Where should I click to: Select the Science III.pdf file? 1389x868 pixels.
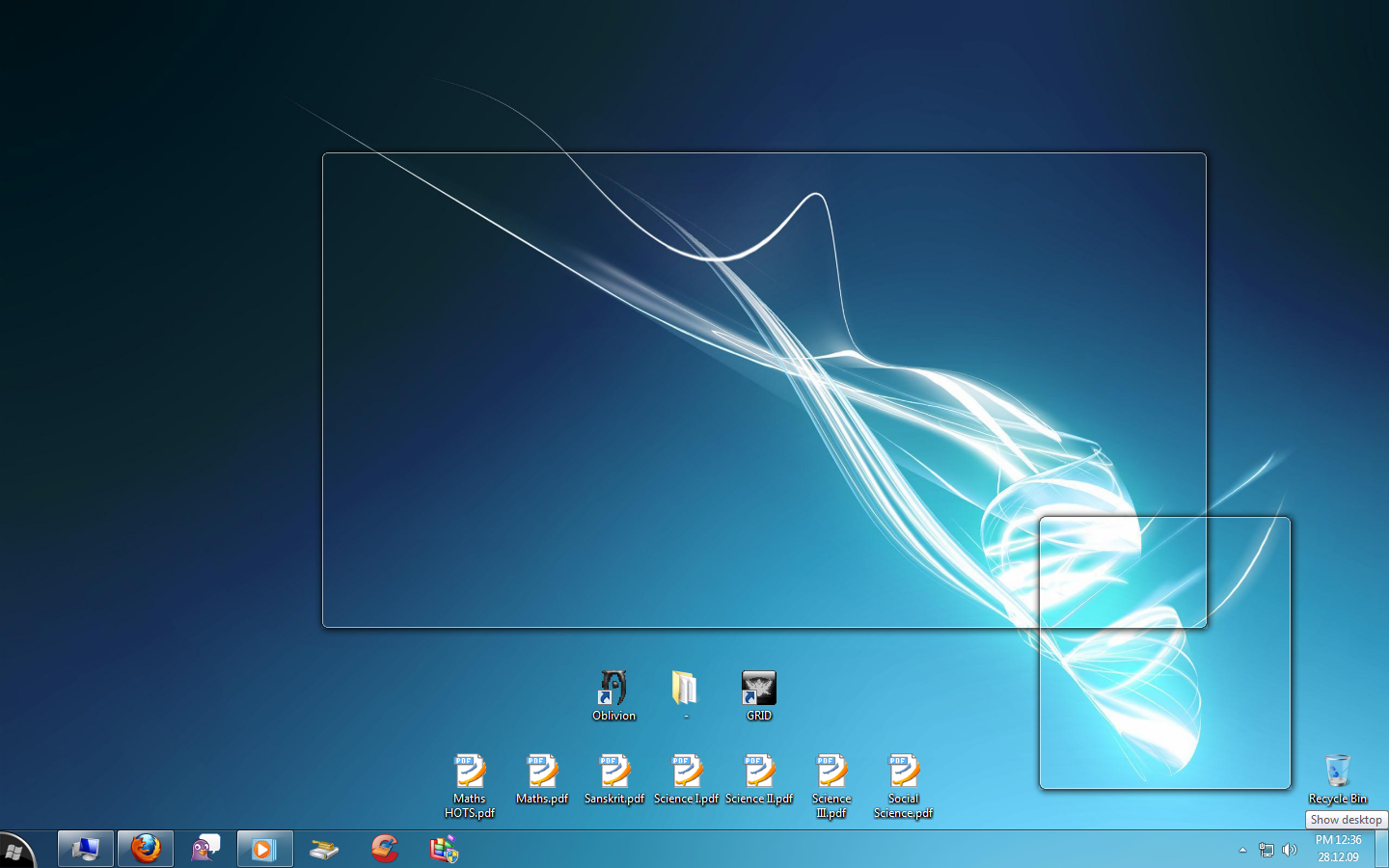[831, 786]
